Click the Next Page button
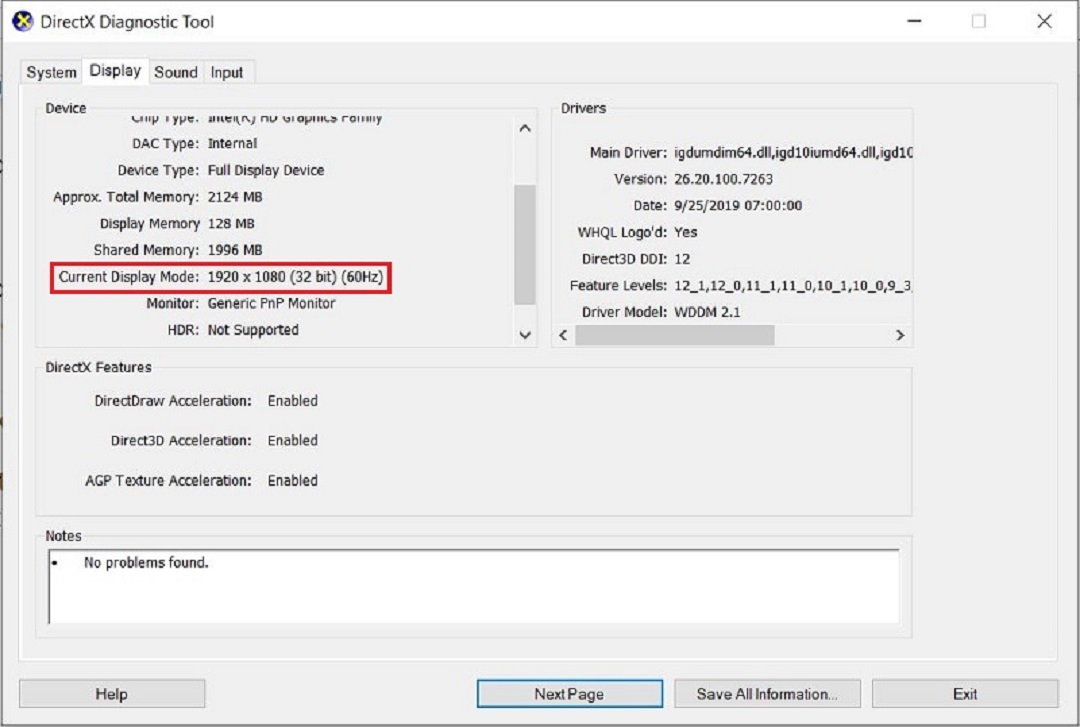 [570, 694]
